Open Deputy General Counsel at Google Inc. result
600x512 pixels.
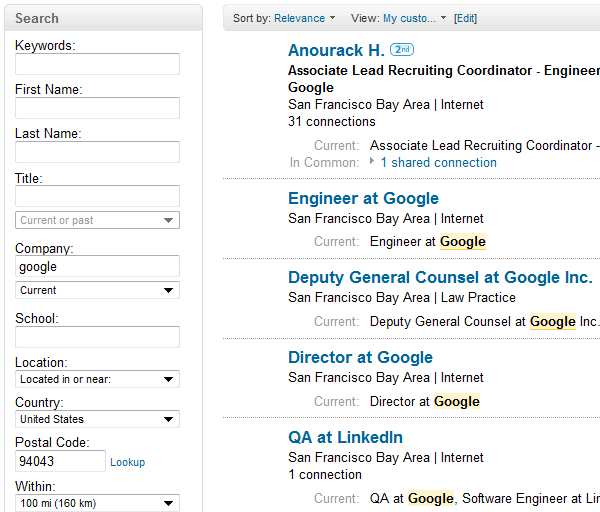(440, 278)
